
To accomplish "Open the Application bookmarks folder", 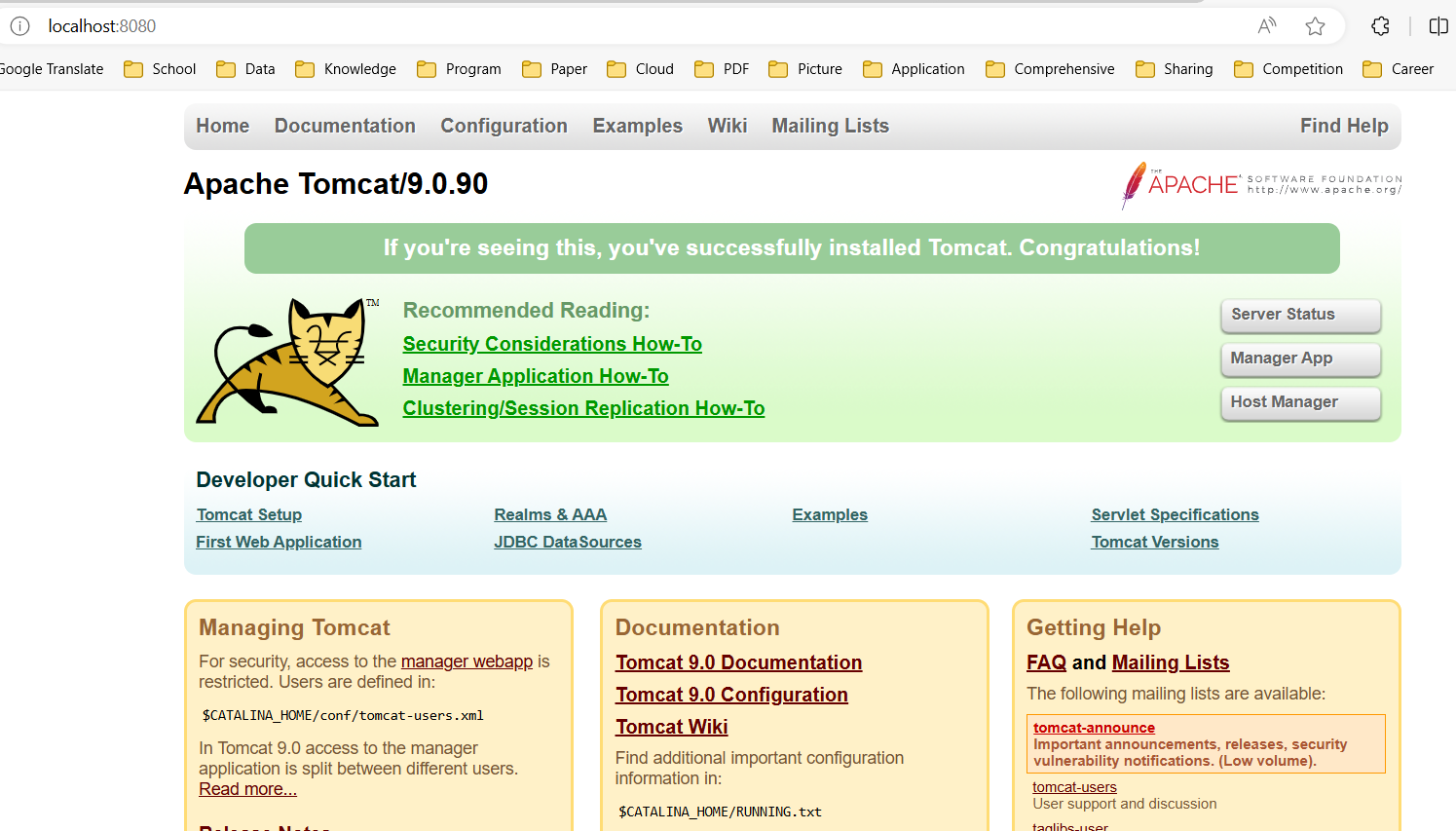I will pyautogui.click(x=914, y=69).
